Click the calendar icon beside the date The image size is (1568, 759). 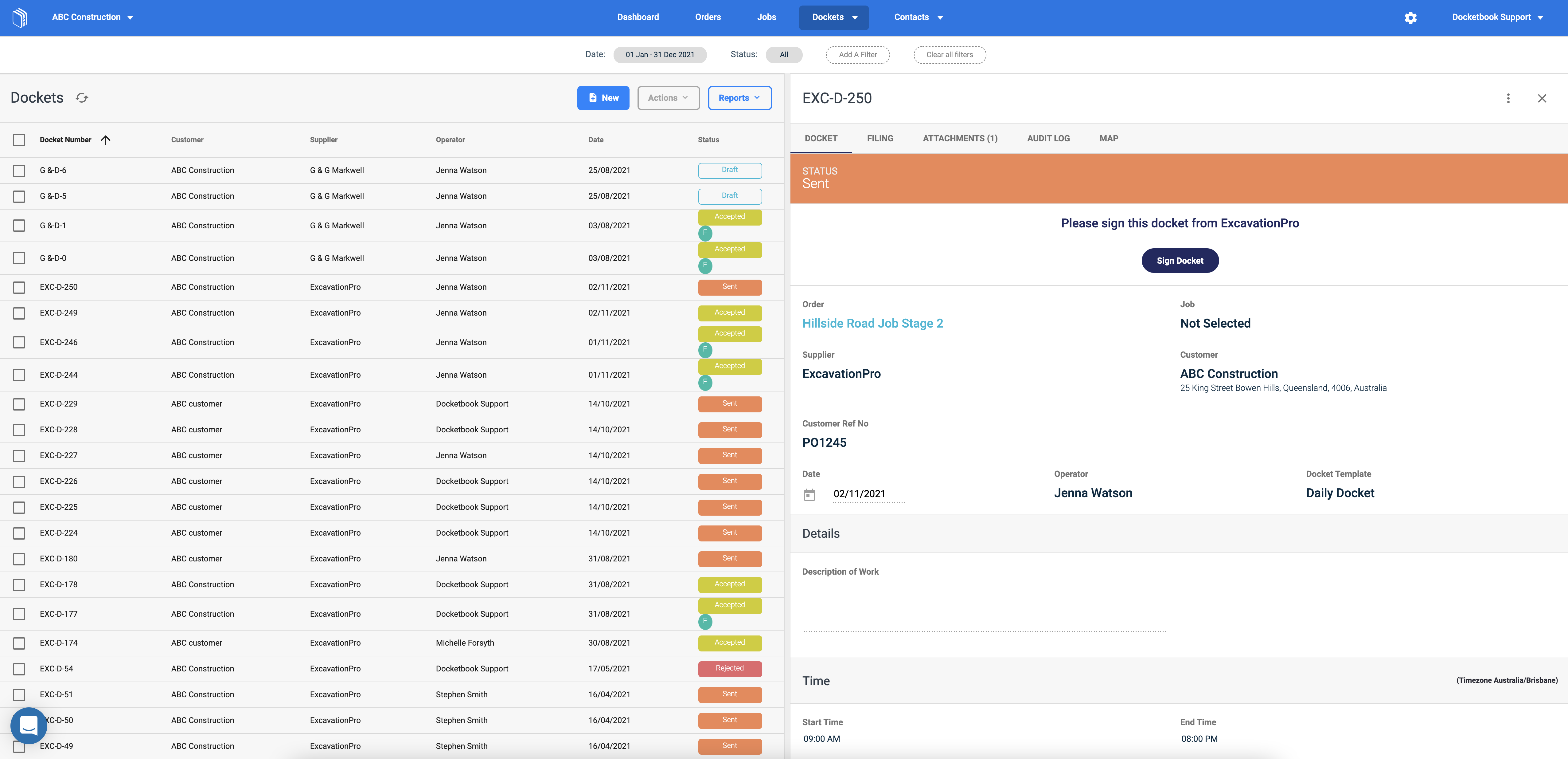click(809, 495)
